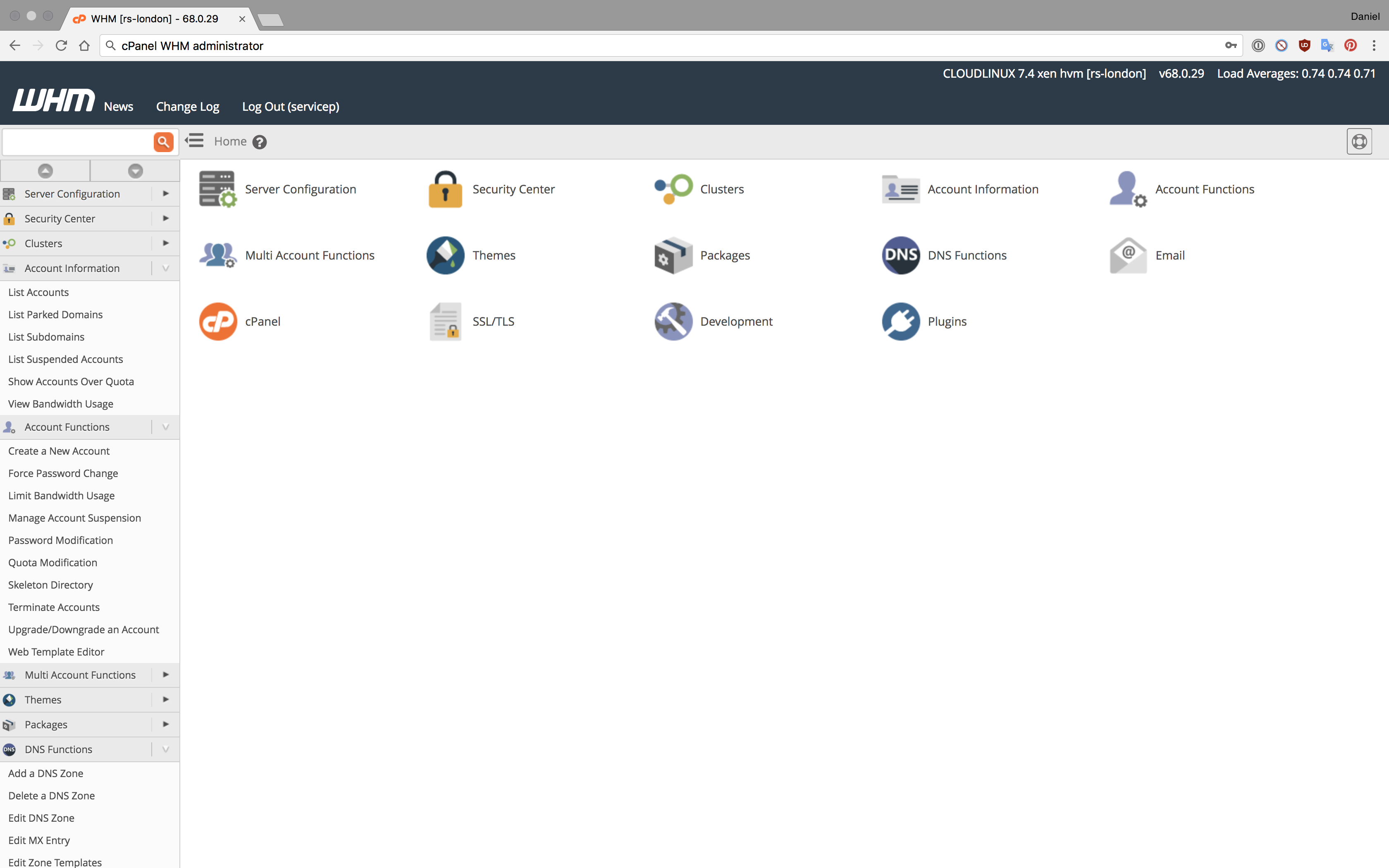The image size is (1389, 868).
Task: Collapse Account Functions sidebar section
Action: (x=166, y=427)
